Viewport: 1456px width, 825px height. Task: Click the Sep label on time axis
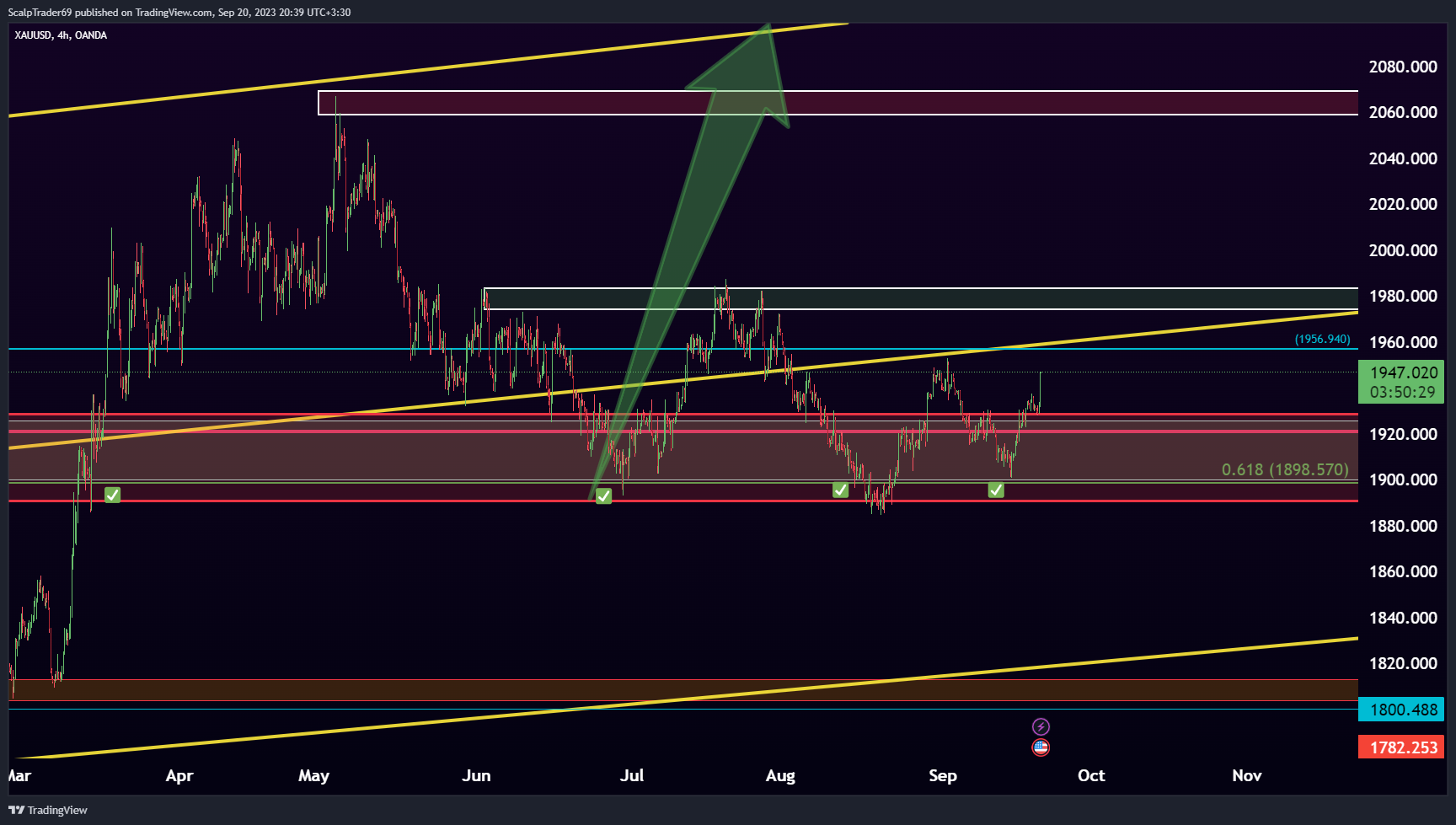click(x=942, y=776)
